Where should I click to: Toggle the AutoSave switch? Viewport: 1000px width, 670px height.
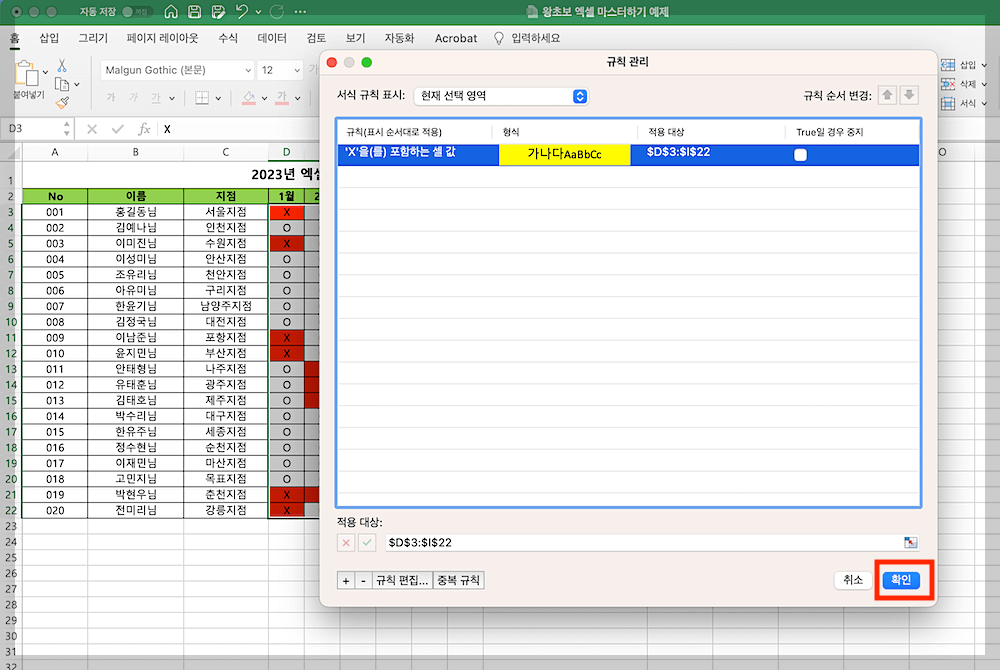(x=136, y=11)
